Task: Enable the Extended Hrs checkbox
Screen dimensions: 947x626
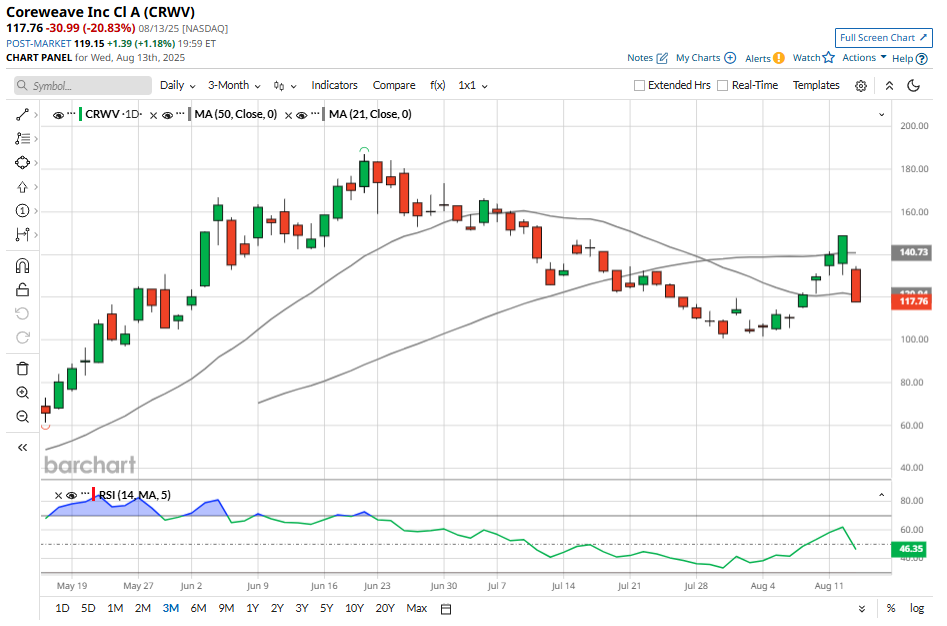Action: [639, 86]
